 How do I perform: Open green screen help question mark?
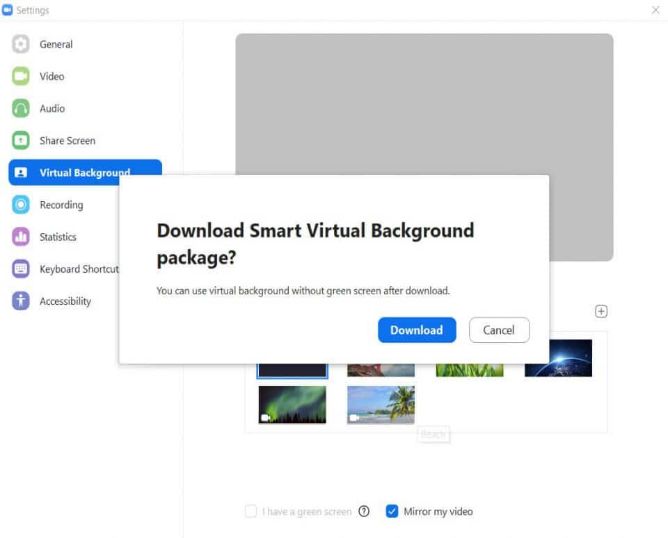364,511
